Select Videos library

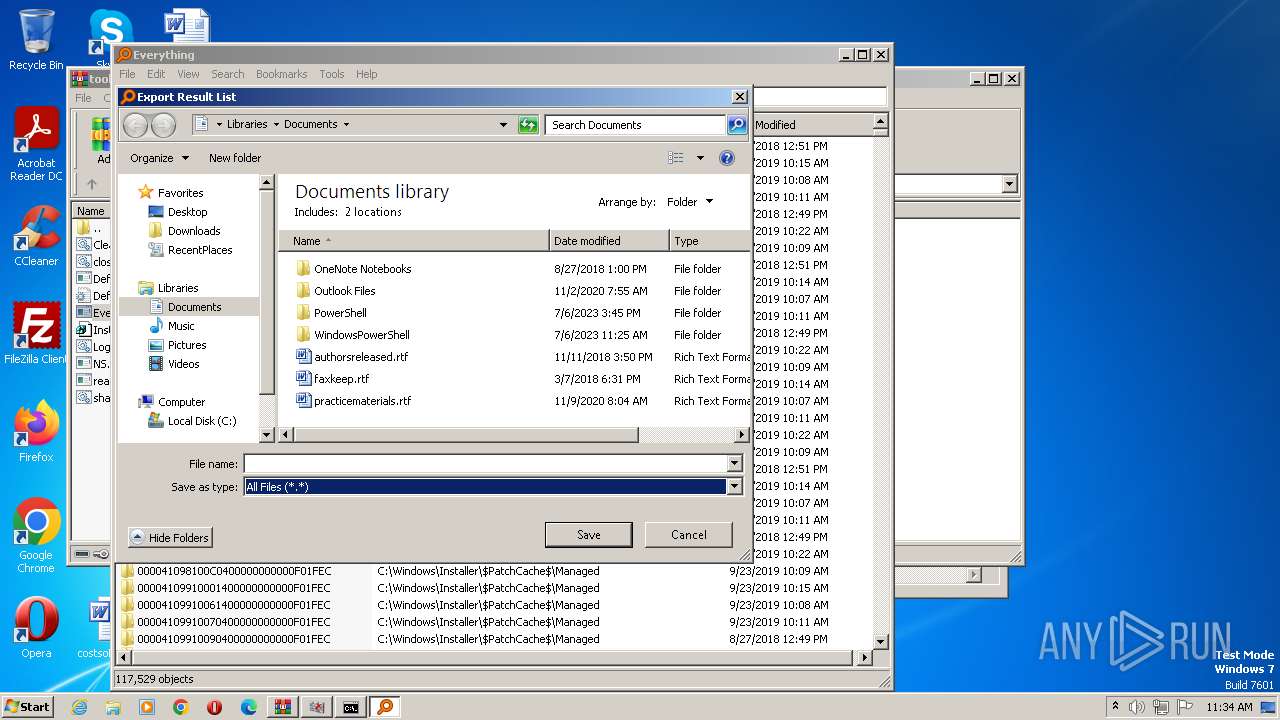click(x=184, y=364)
